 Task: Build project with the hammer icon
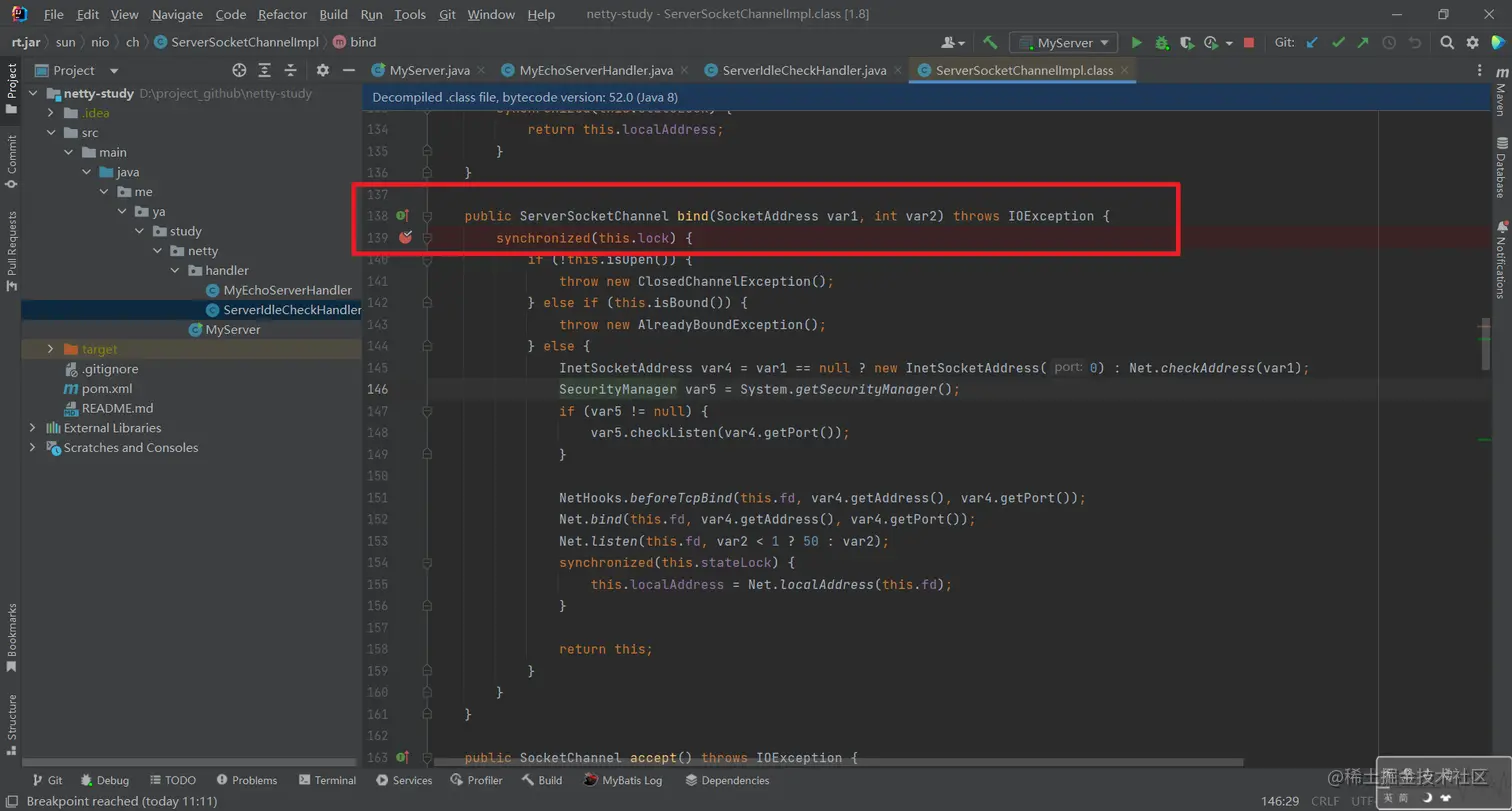coord(990,43)
